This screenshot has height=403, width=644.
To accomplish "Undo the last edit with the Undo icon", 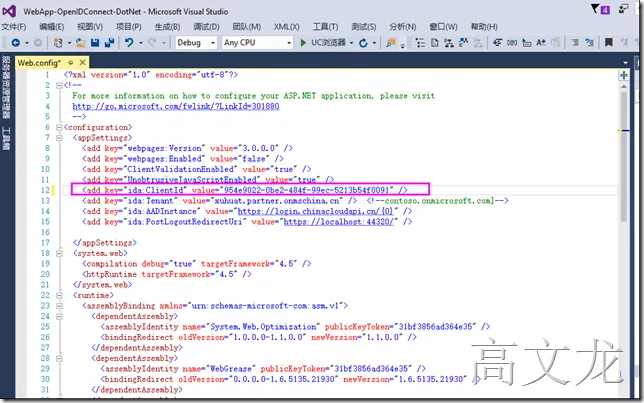I will click(129, 43).
